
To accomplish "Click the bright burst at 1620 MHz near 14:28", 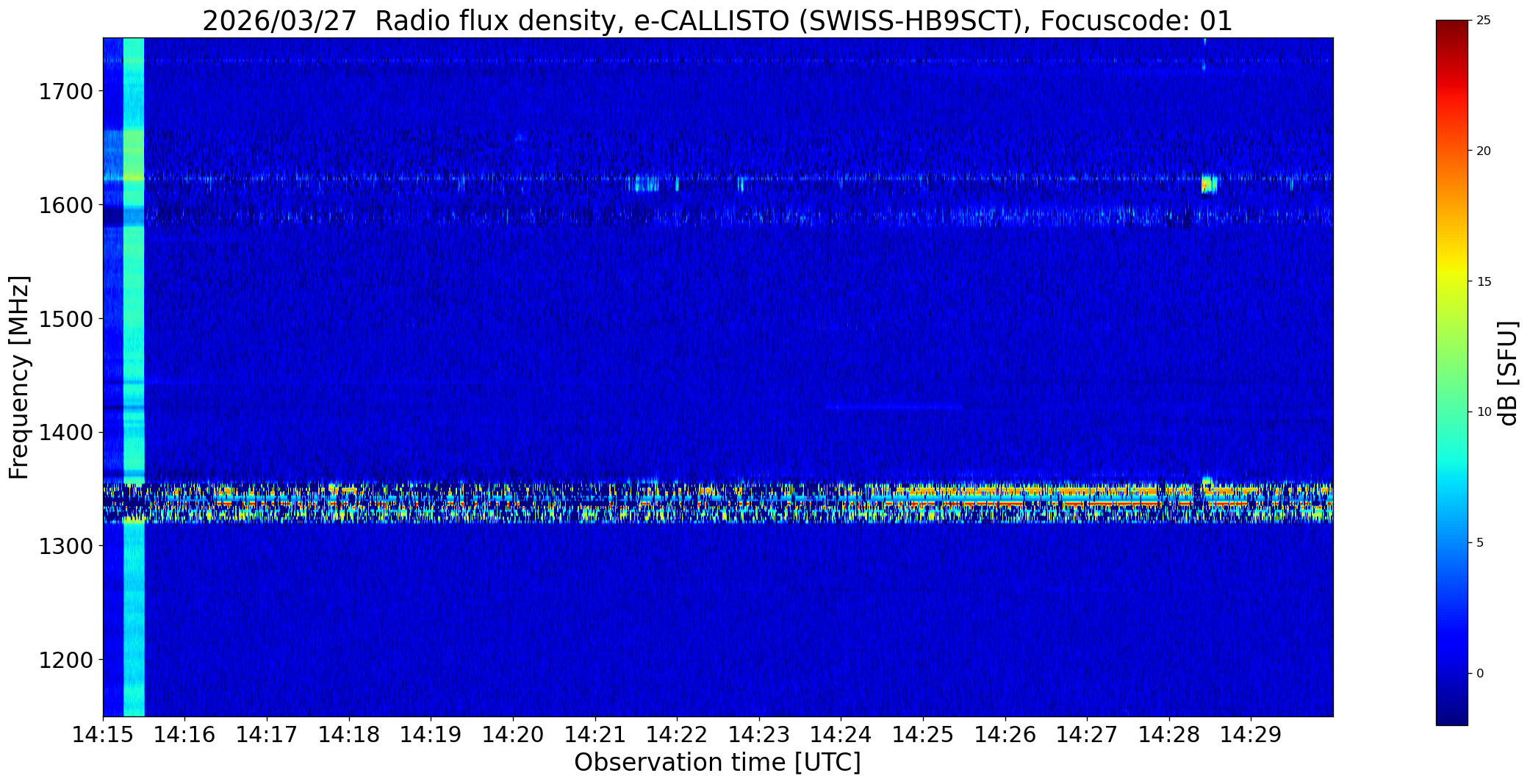I will [x=1209, y=184].
